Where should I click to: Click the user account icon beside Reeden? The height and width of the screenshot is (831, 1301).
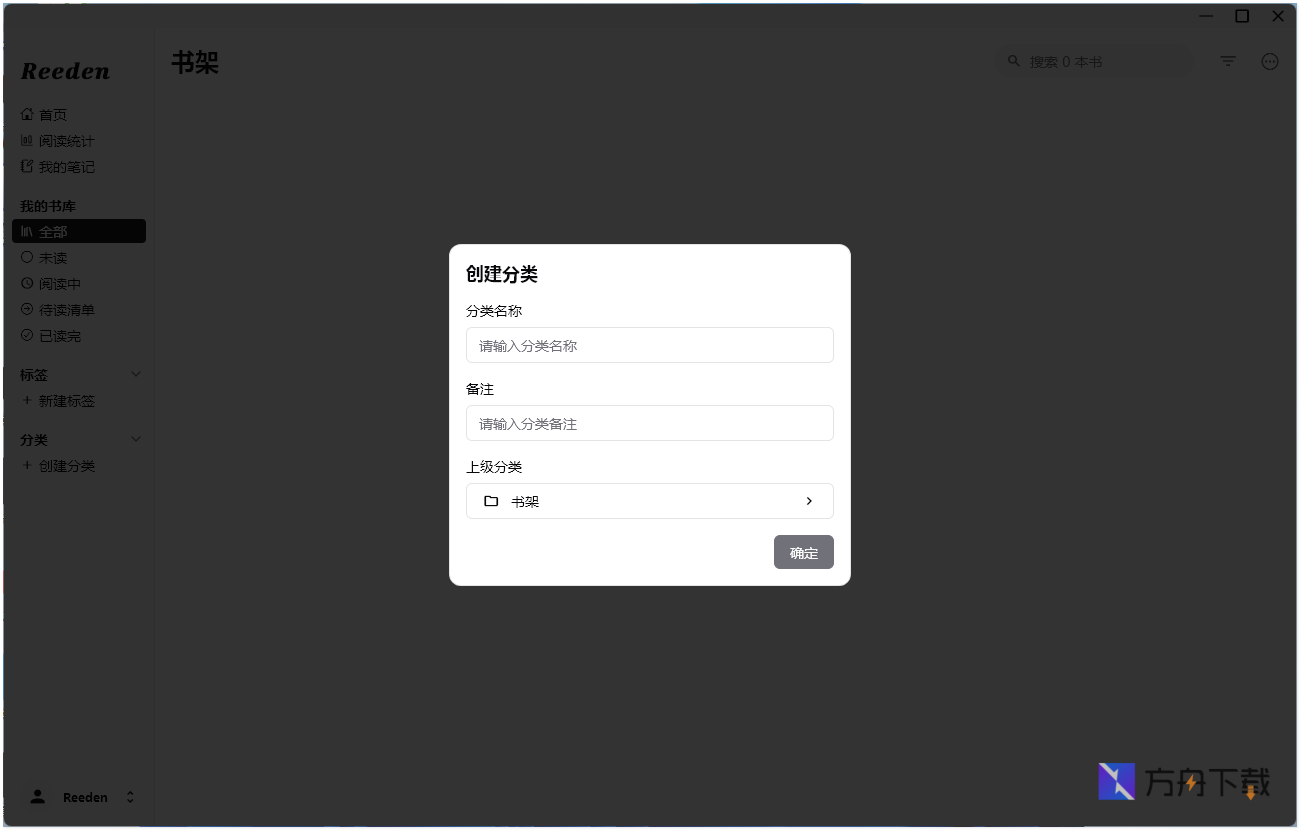coord(37,796)
